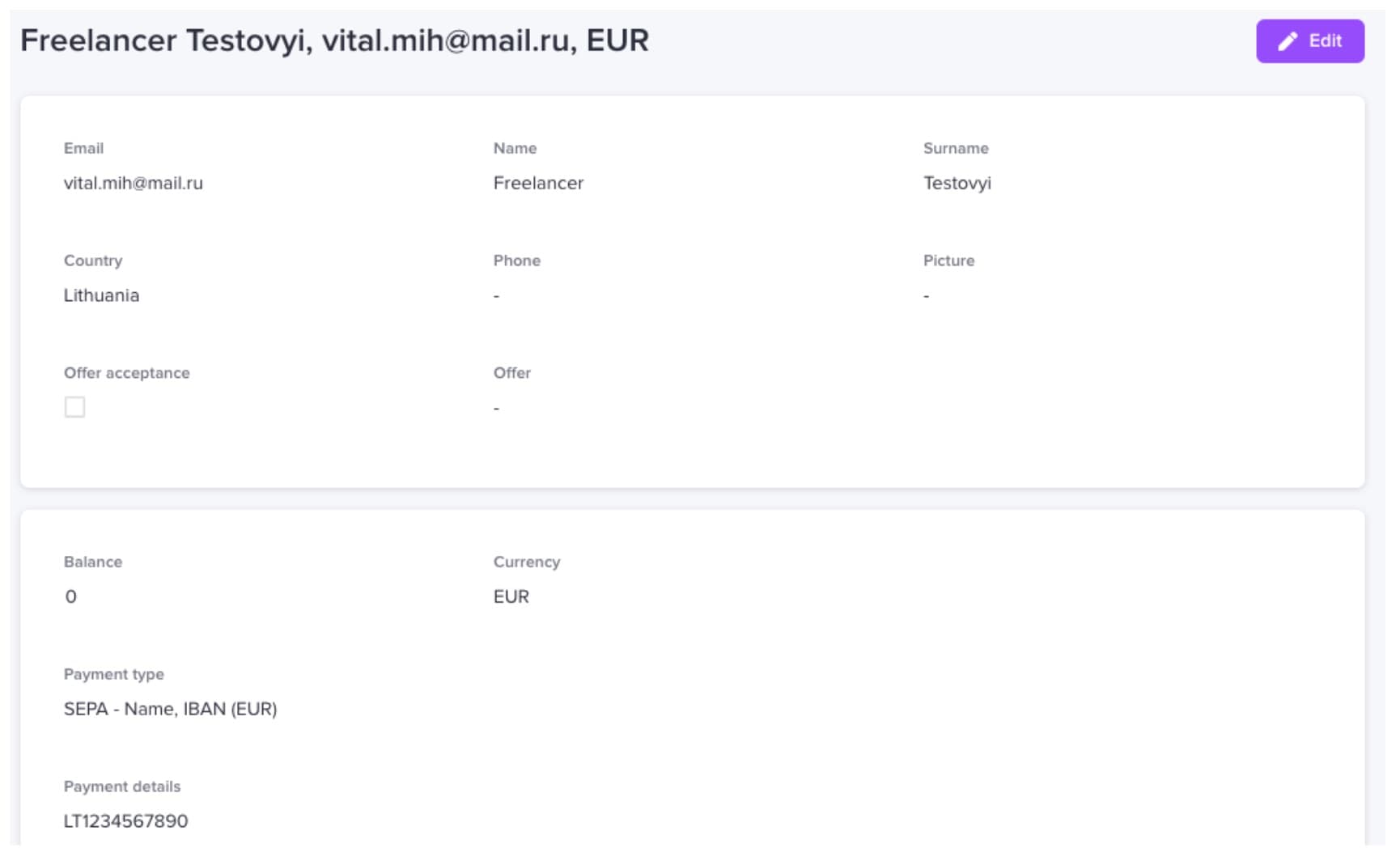This screenshot has width=1400, height=848.
Task: Click the Payment details label
Action: (x=122, y=787)
